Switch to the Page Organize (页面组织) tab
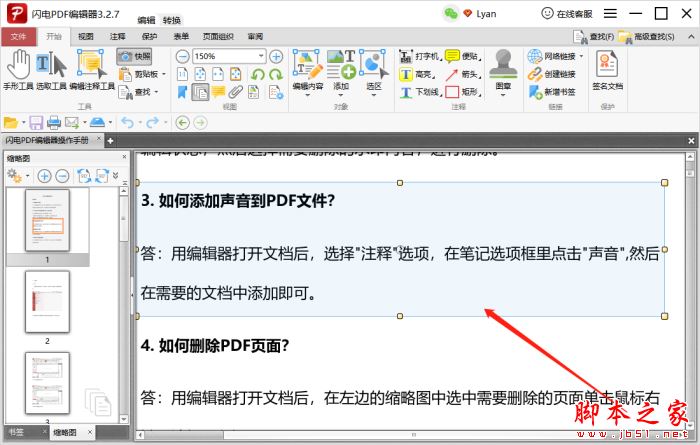Screen dimensions: 700x445 click(x=218, y=37)
